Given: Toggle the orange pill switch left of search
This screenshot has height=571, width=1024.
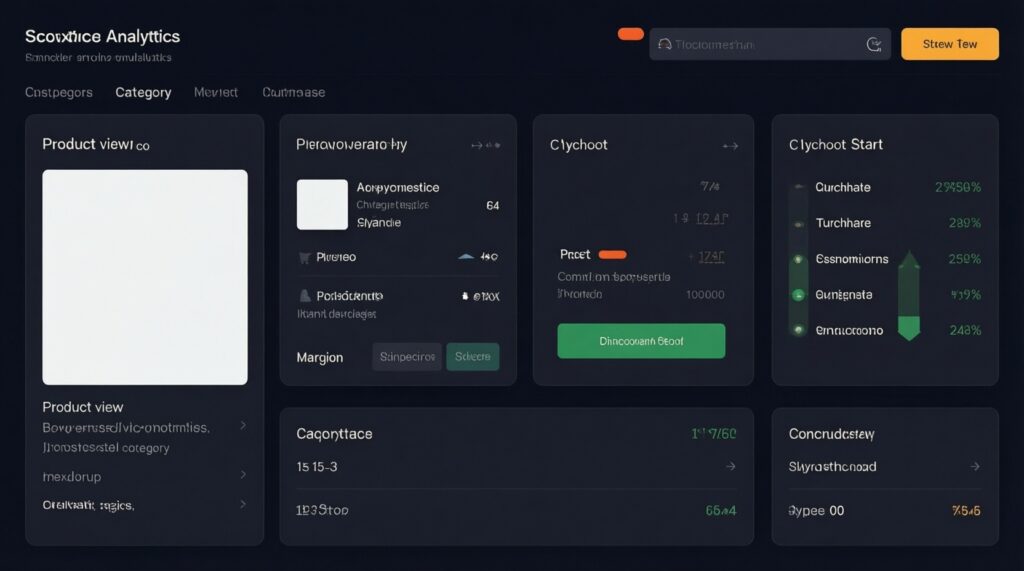Looking at the screenshot, I should [631, 34].
